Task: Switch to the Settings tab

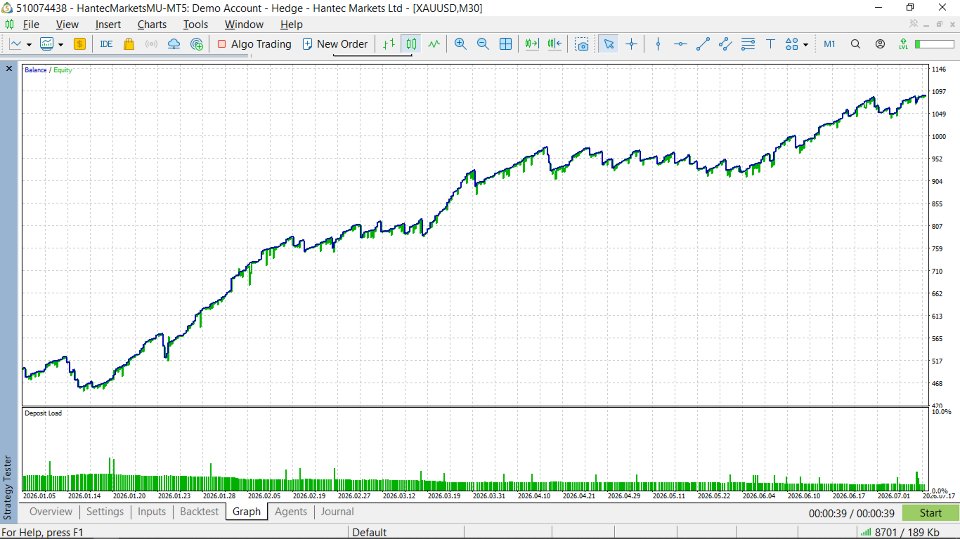Action: tap(105, 511)
